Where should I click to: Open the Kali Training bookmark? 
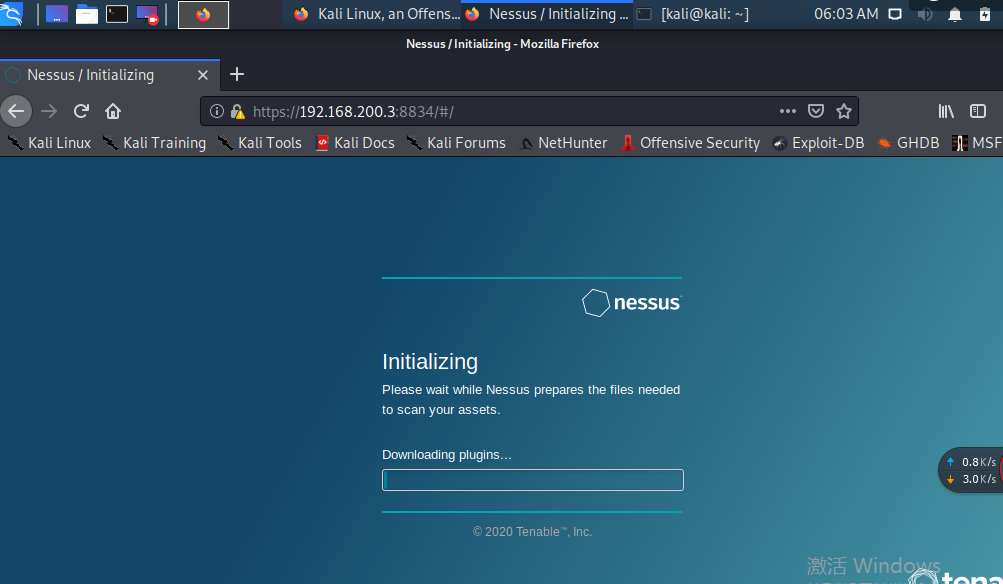tap(154, 143)
